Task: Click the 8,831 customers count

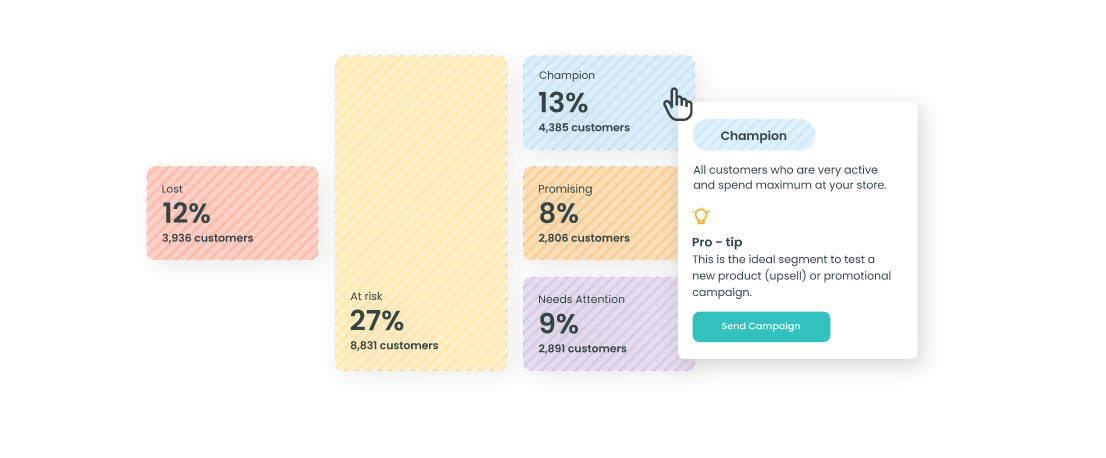Action: 394,346
